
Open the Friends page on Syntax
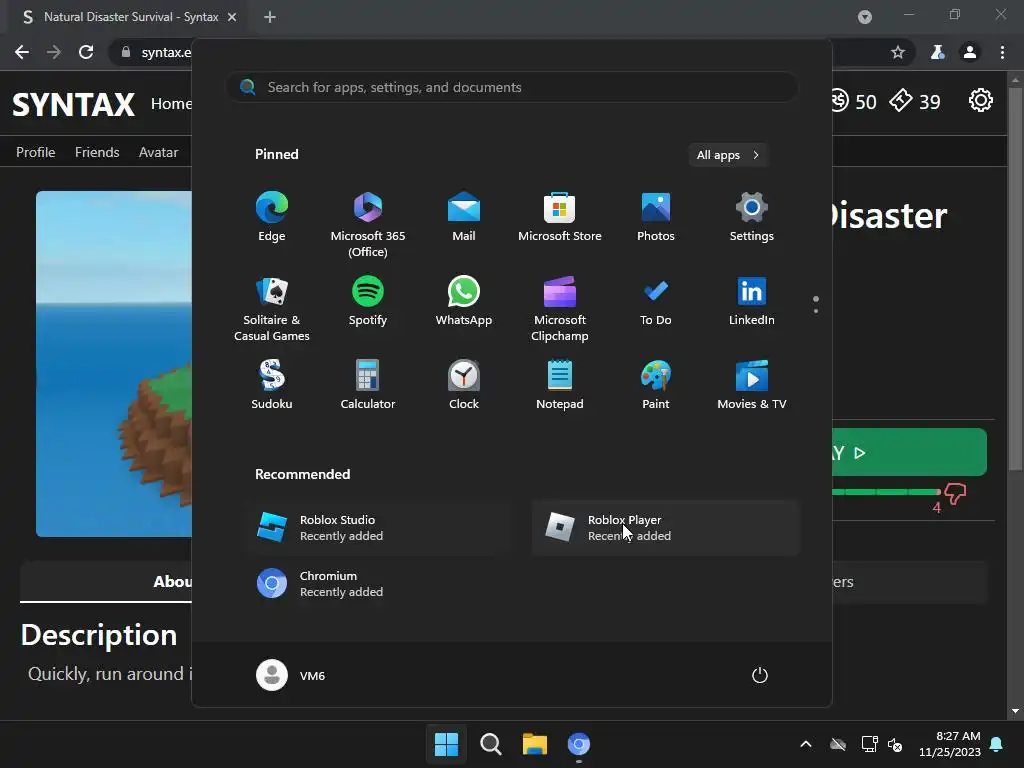point(97,152)
